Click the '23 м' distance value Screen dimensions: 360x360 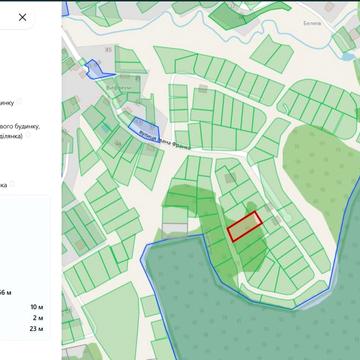click(x=36, y=329)
